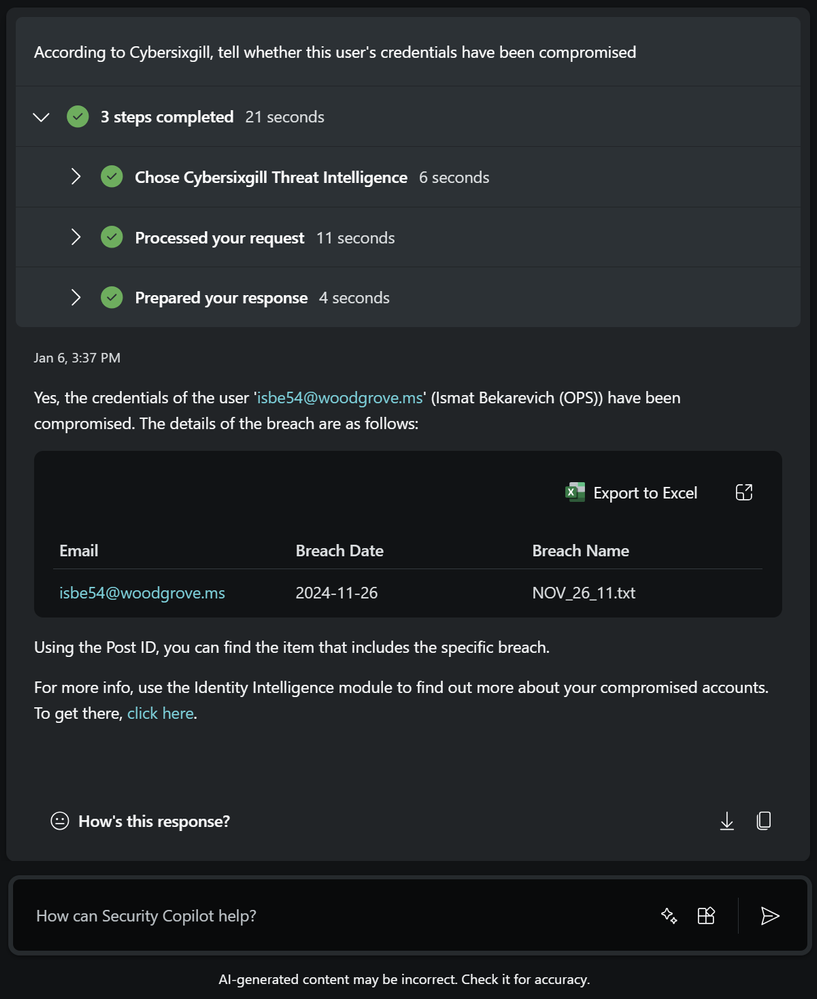The height and width of the screenshot is (999, 817).
Task: Open the plugins sources grid icon
Action: click(x=706, y=915)
